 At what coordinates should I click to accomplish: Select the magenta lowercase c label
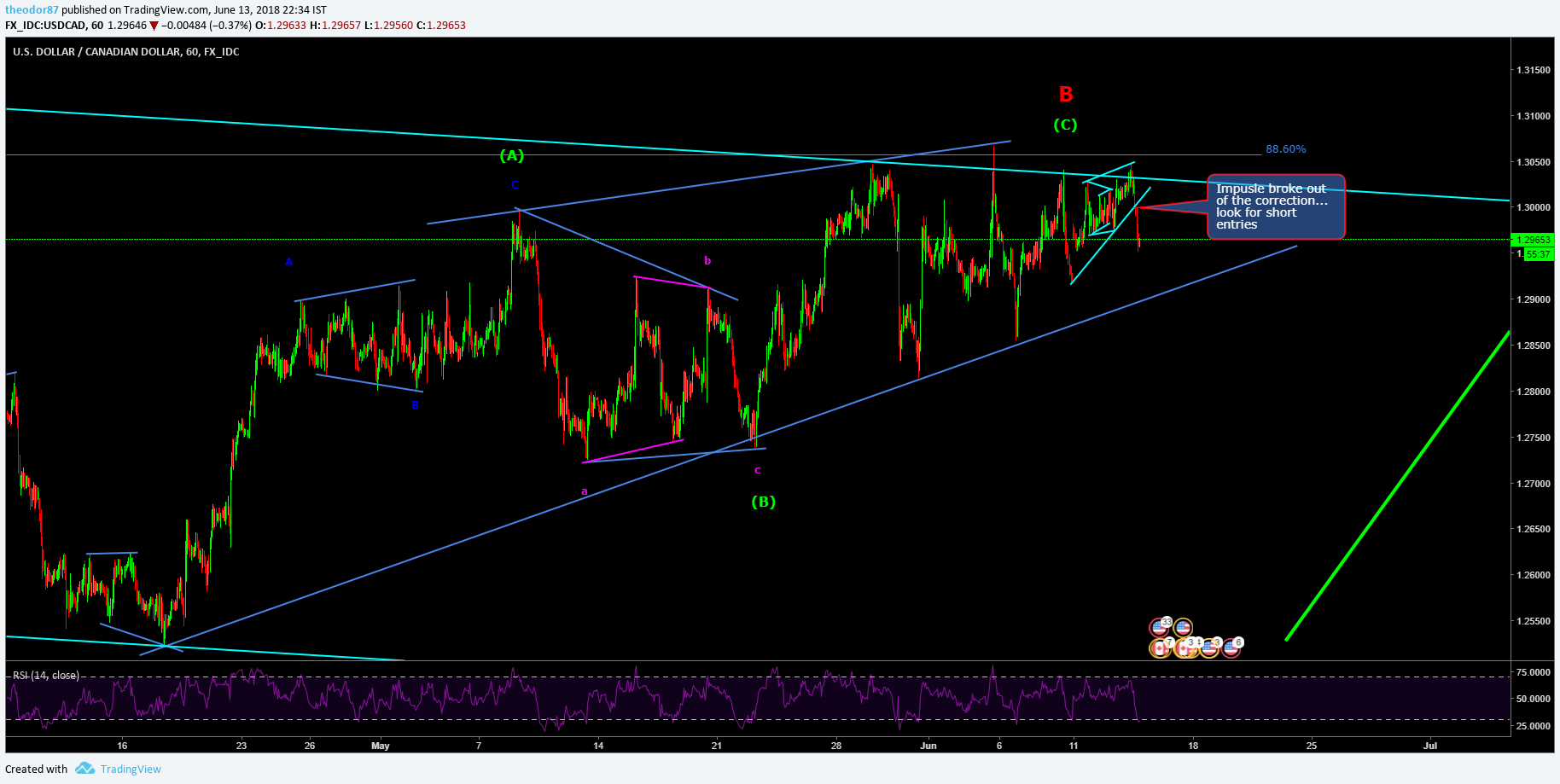click(x=758, y=470)
